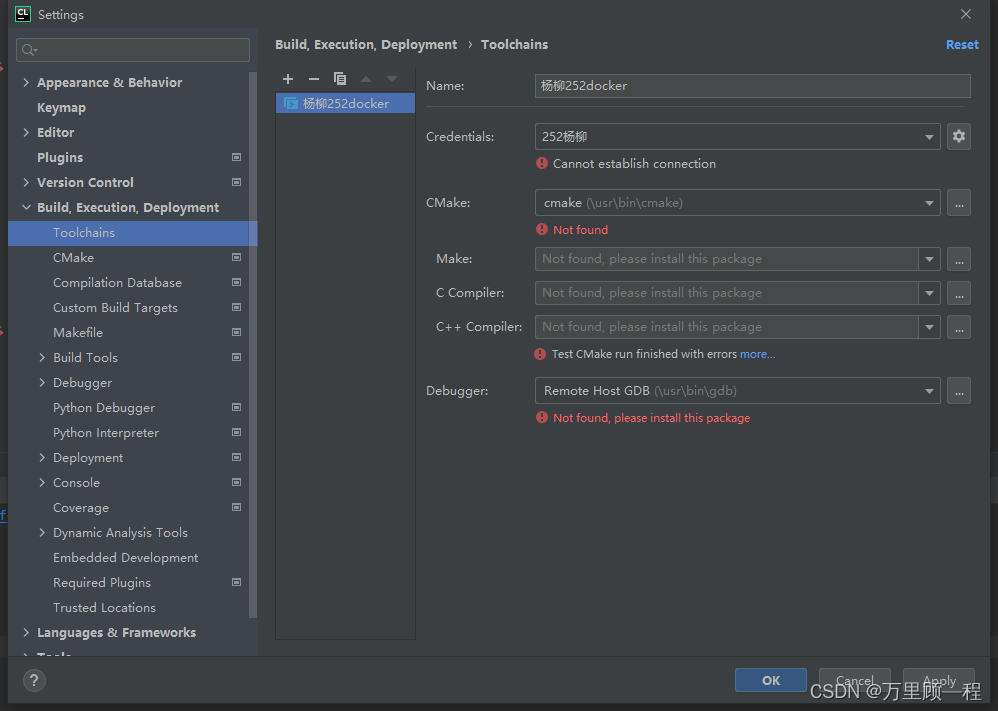Add a new toolchain with the plus icon
This screenshot has width=998, height=711.
coord(288,79)
